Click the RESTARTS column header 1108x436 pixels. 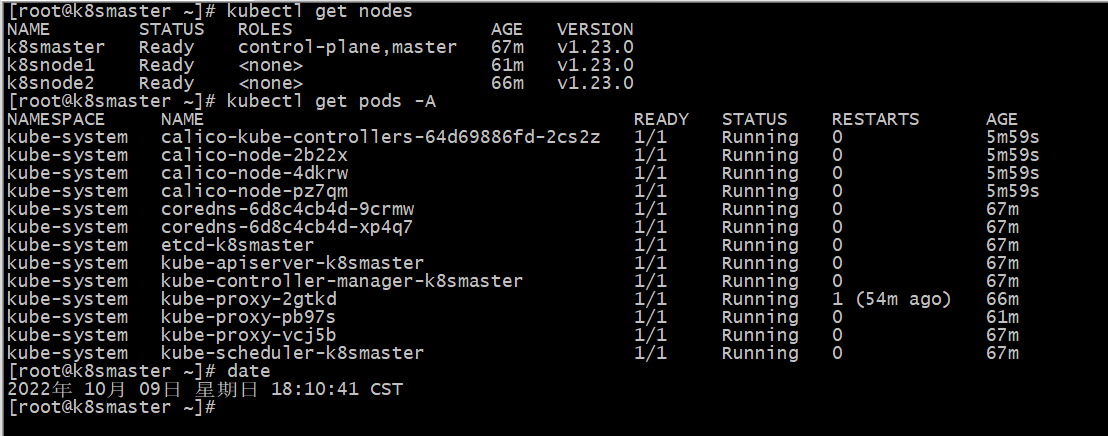tap(875, 119)
